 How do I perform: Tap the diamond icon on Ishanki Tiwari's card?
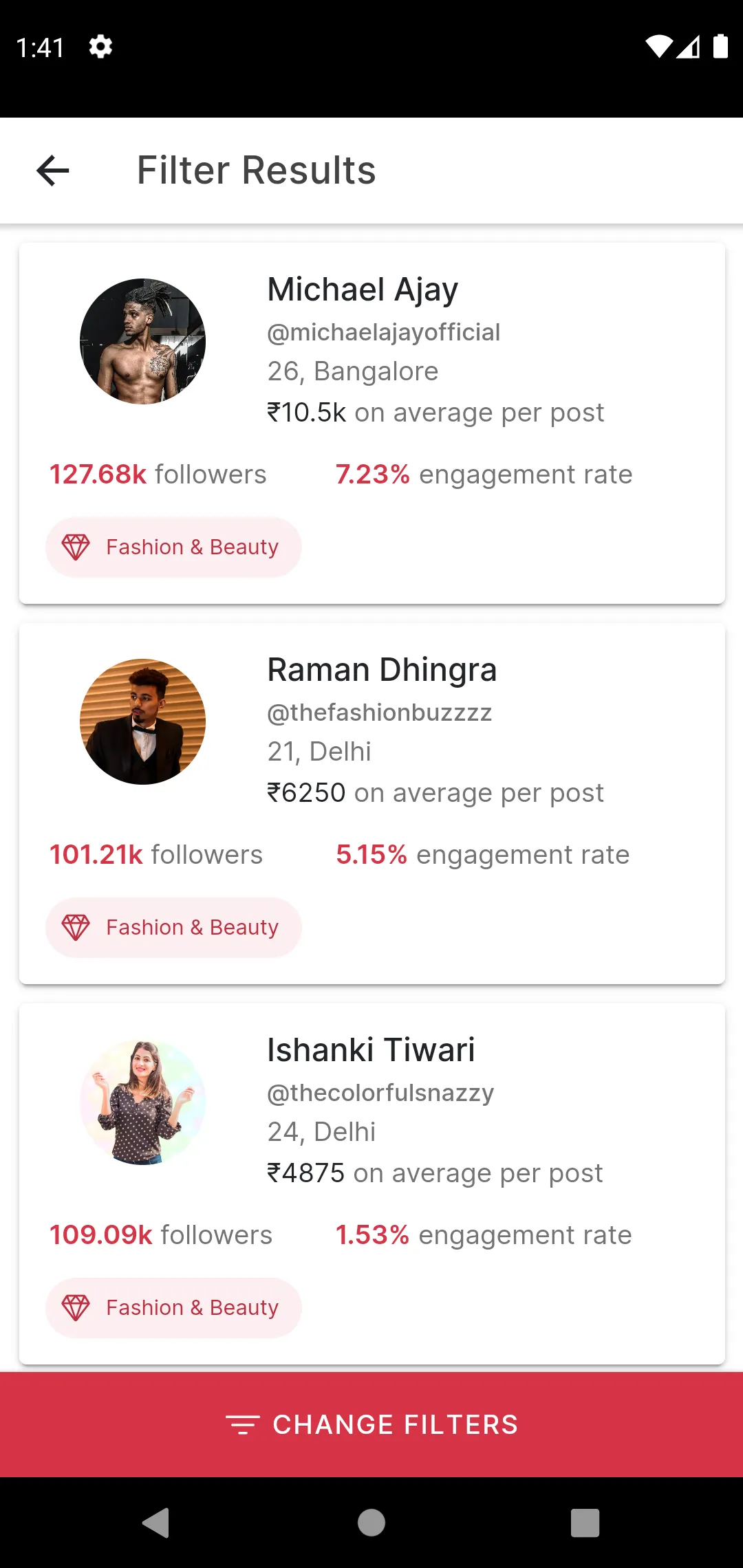tap(76, 1308)
